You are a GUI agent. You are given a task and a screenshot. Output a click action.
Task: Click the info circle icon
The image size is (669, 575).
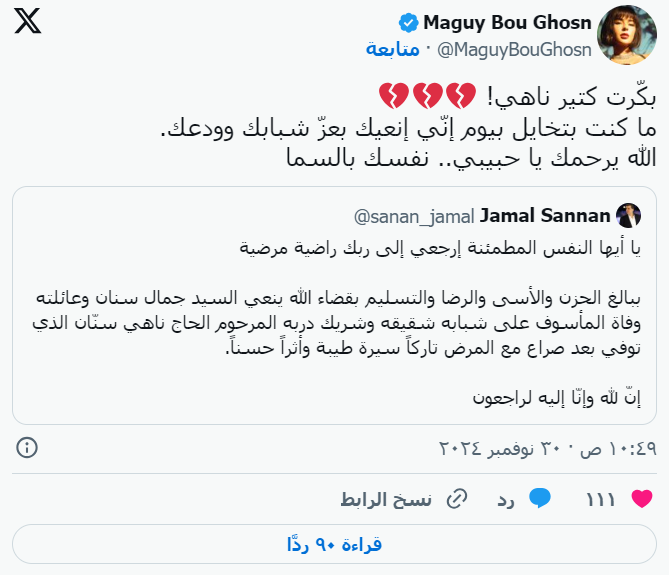coord(28,446)
